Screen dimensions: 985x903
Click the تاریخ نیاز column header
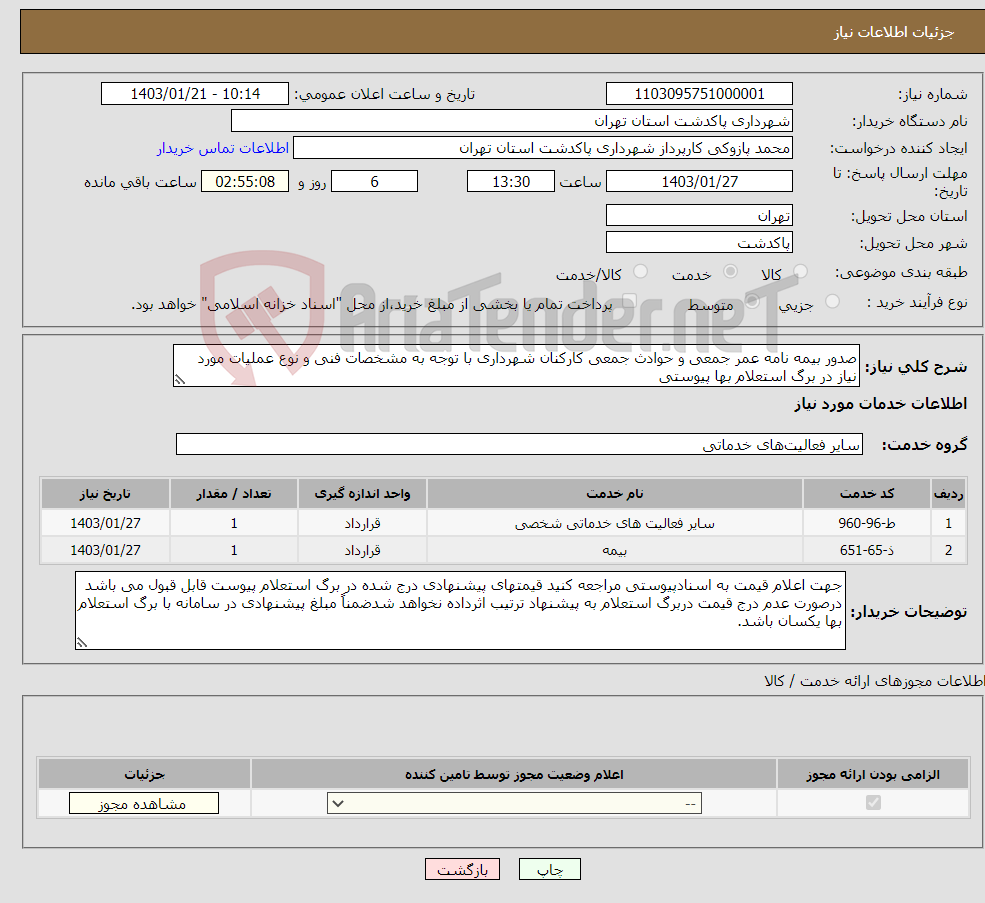pyautogui.click(x=106, y=494)
